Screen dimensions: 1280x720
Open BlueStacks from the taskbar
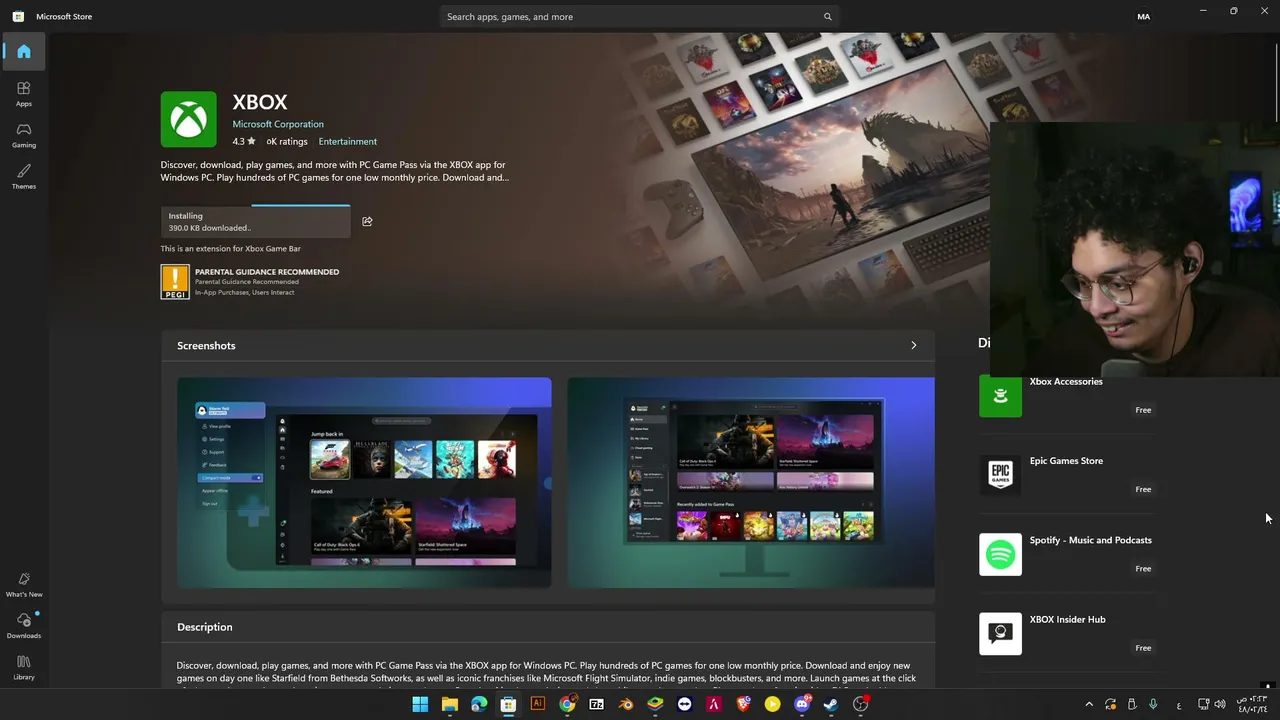point(655,704)
